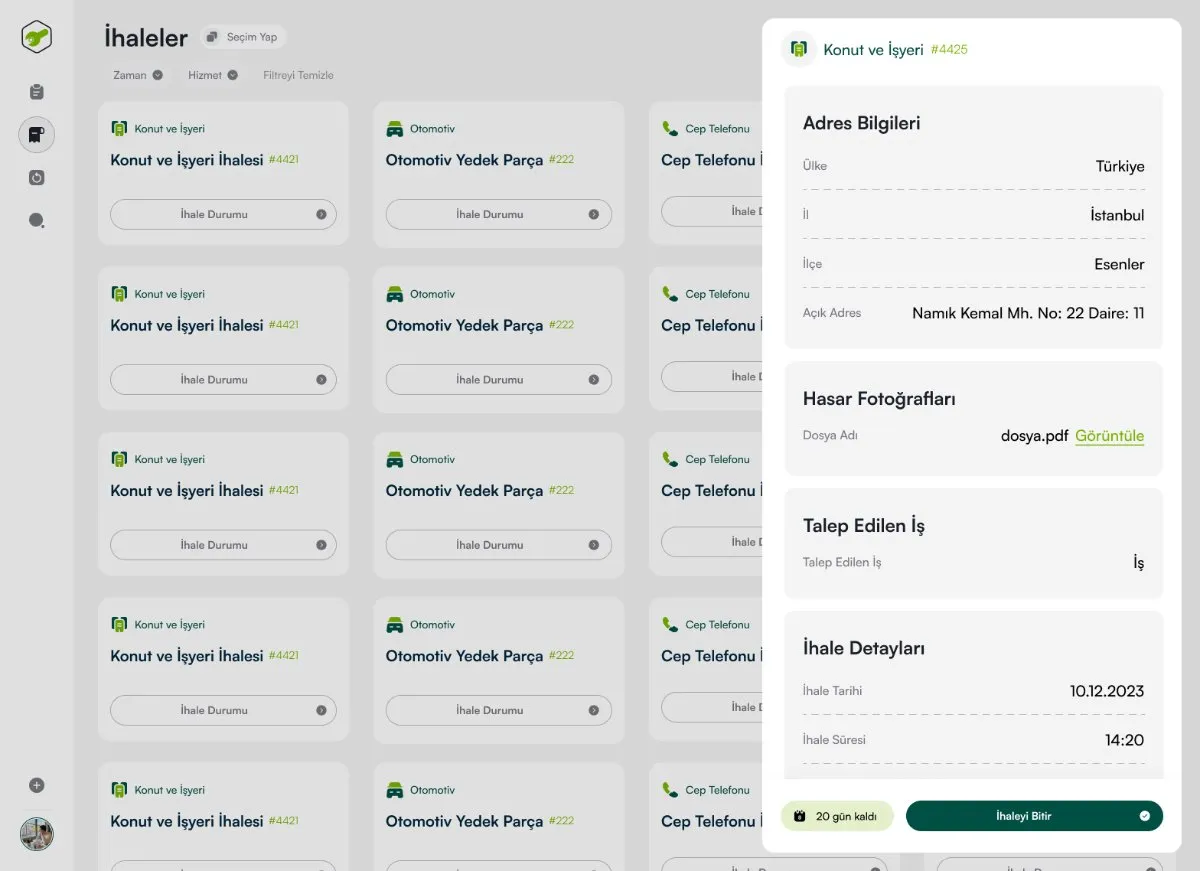Click the magnifier search icon in sidebar

[x=37, y=220]
